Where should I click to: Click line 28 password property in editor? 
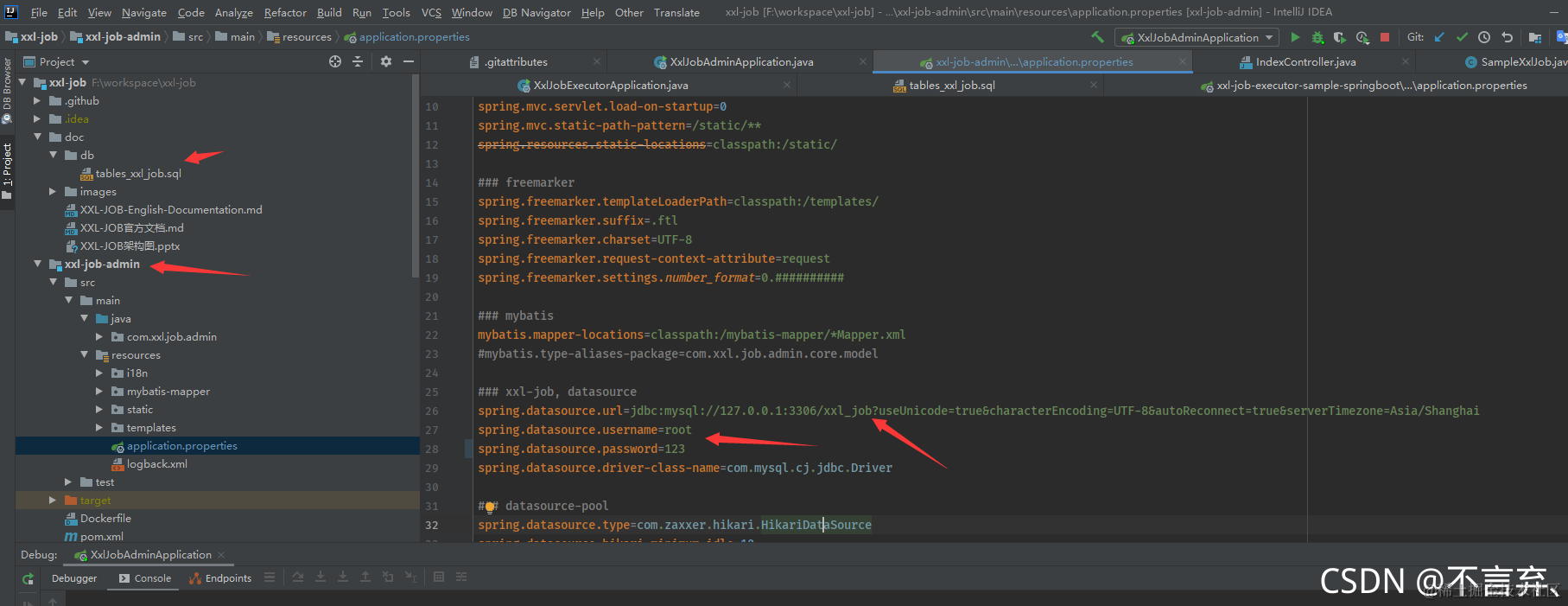581,449
